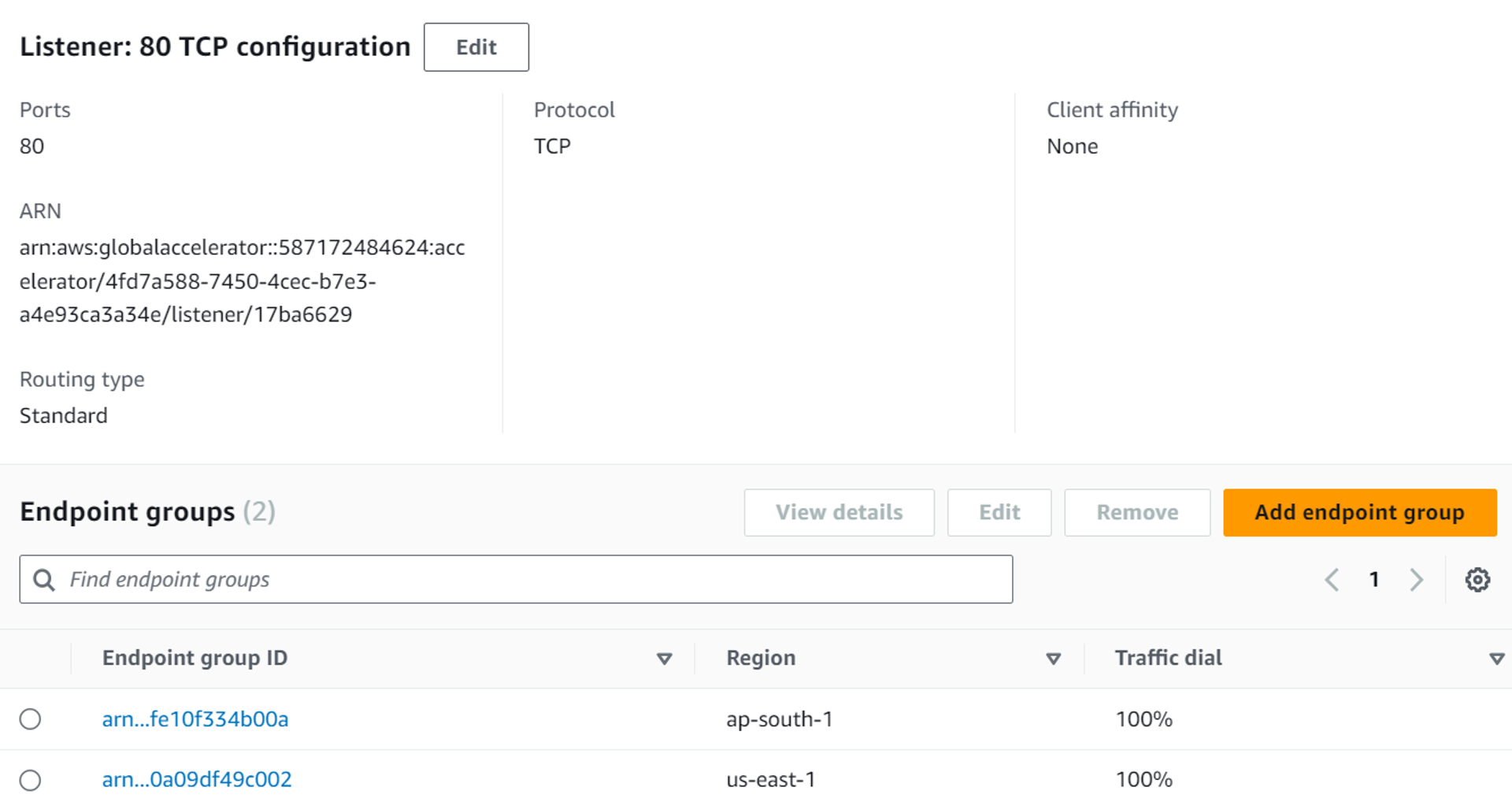Go to the next page chevron
Screen dimensions: 1512x806
[1416, 580]
